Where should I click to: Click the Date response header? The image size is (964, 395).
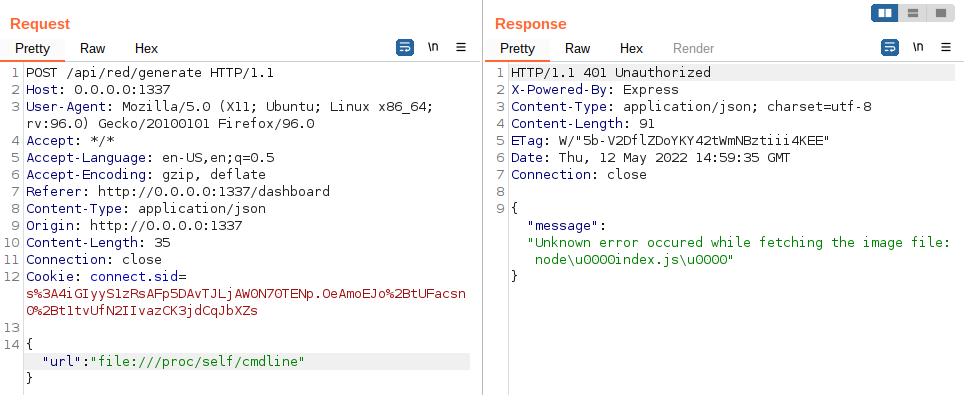(650, 158)
